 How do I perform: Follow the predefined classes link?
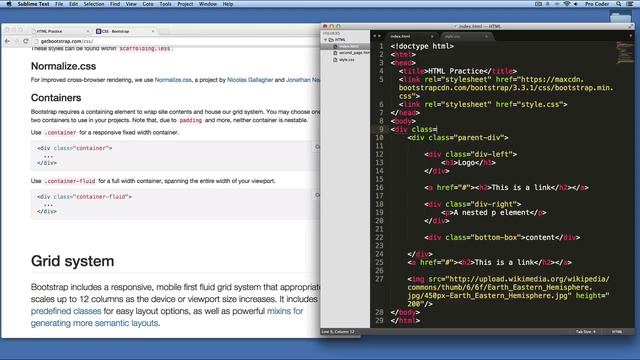[x=66, y=311]
